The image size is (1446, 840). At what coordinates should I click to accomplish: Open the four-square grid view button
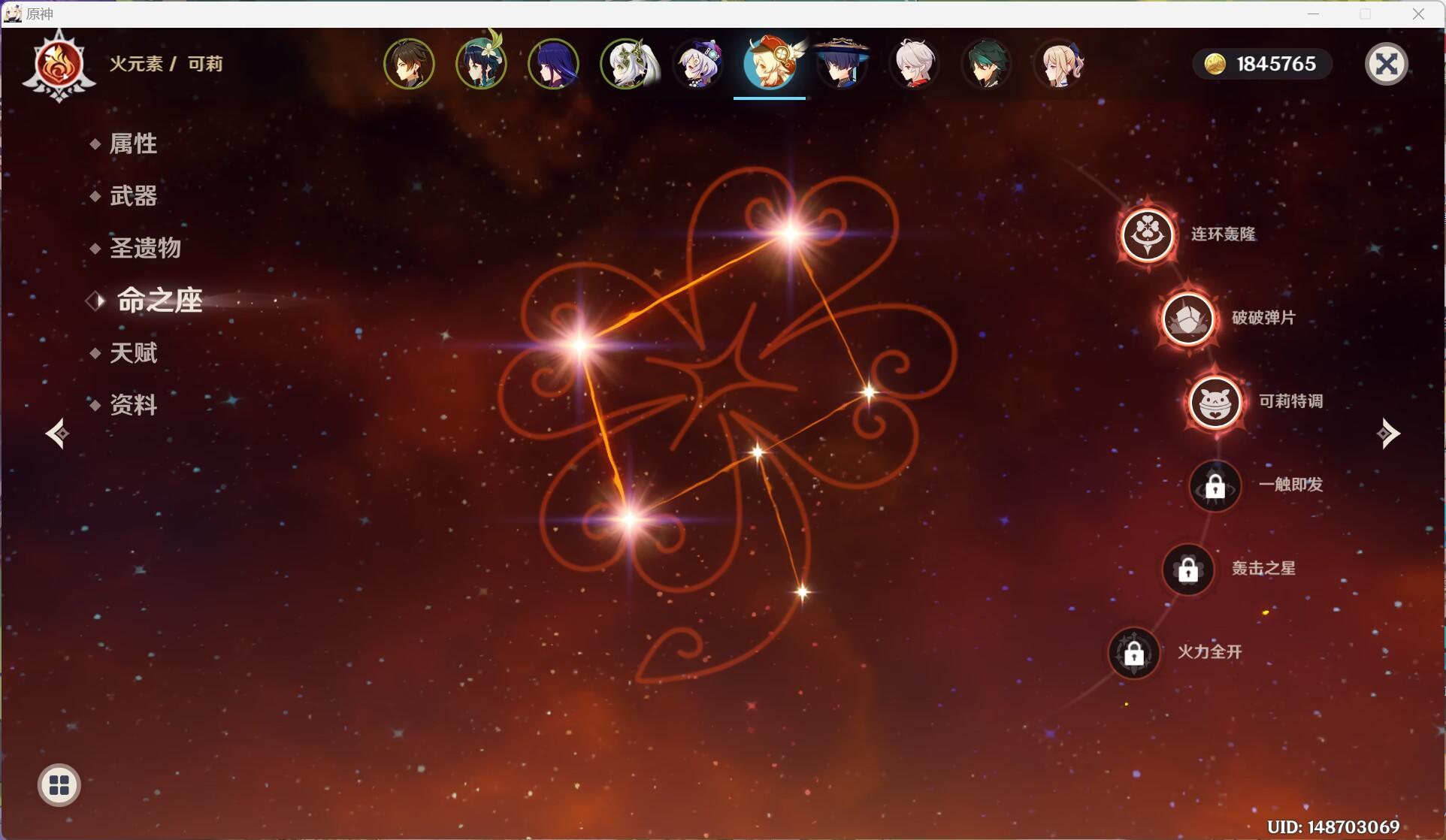[x=59, y=785]
